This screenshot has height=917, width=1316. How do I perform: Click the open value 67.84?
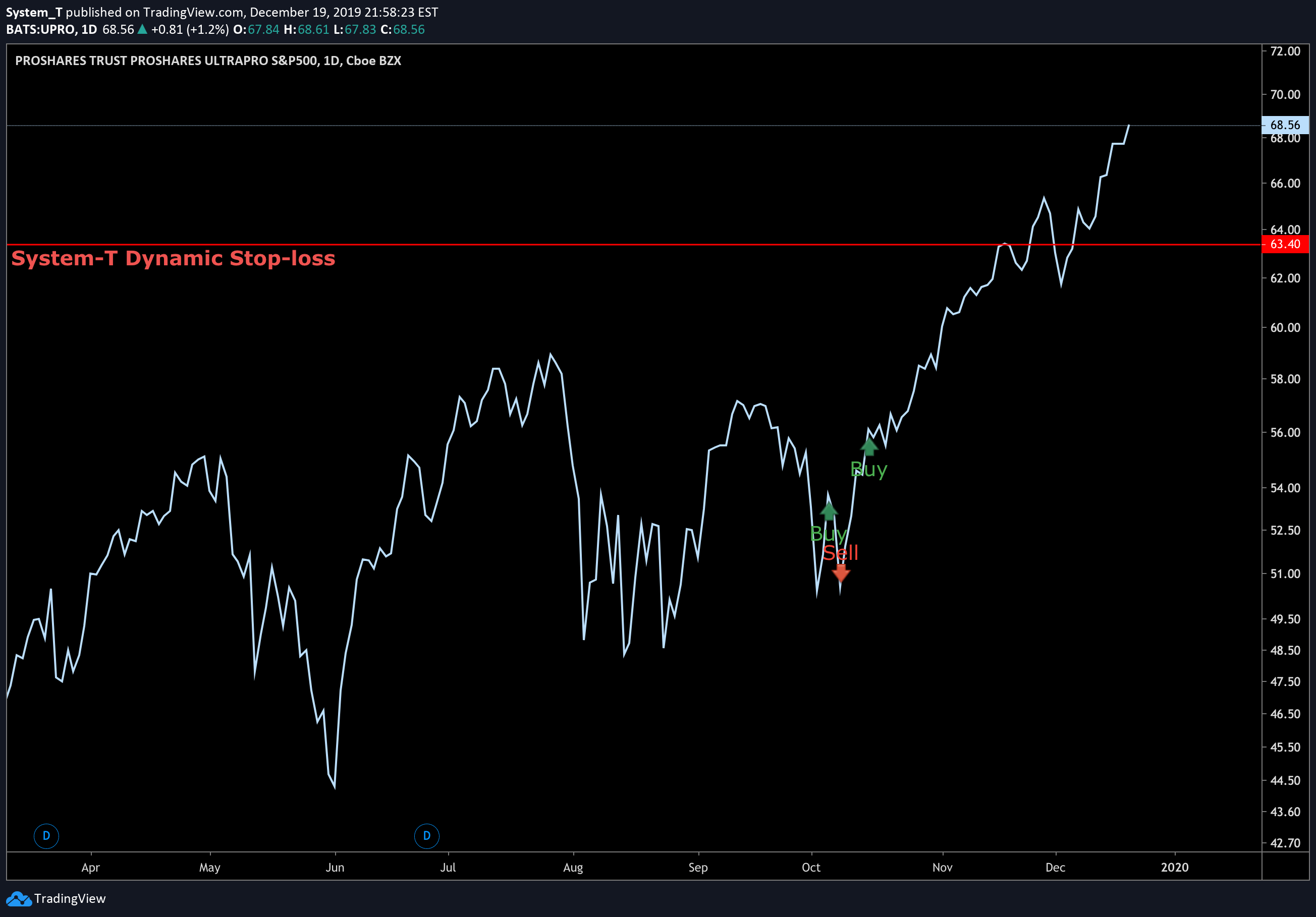(x=264, y=30)
